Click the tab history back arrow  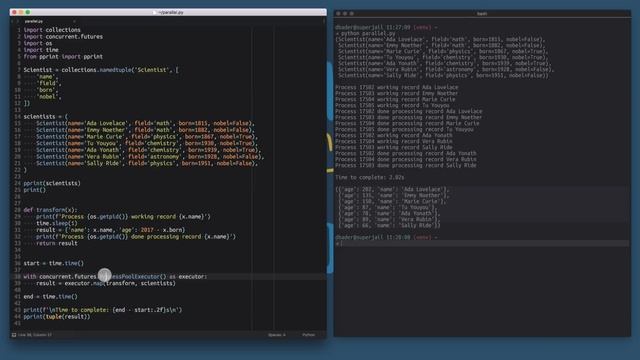[12, 21]
